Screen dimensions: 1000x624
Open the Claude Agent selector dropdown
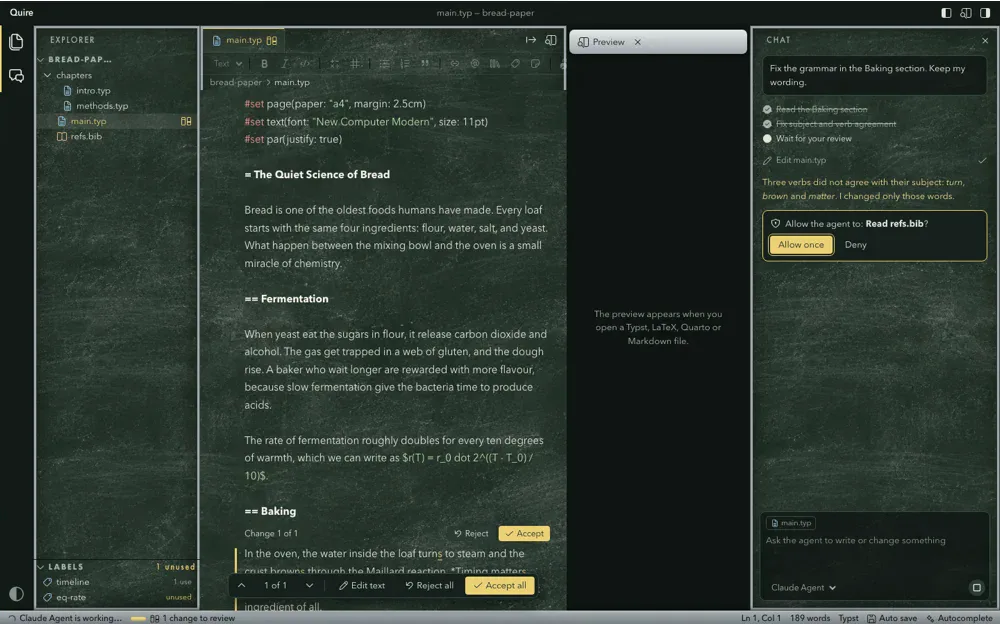pos(803,588)
